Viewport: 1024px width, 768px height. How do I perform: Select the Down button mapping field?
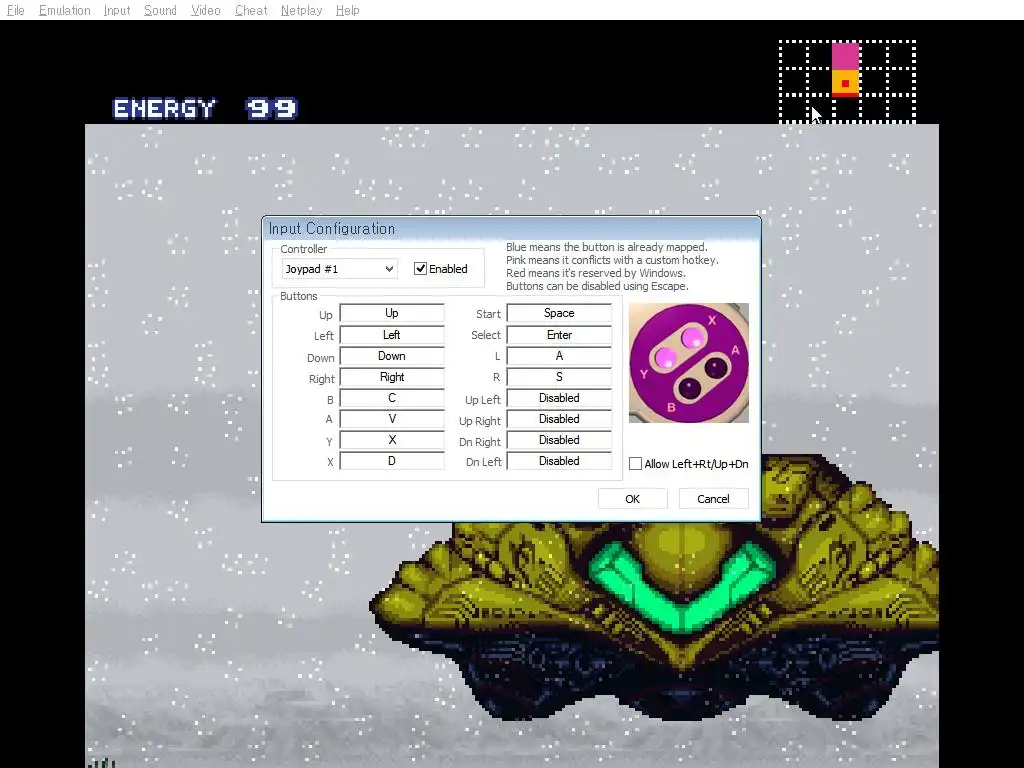click(392, 356)
